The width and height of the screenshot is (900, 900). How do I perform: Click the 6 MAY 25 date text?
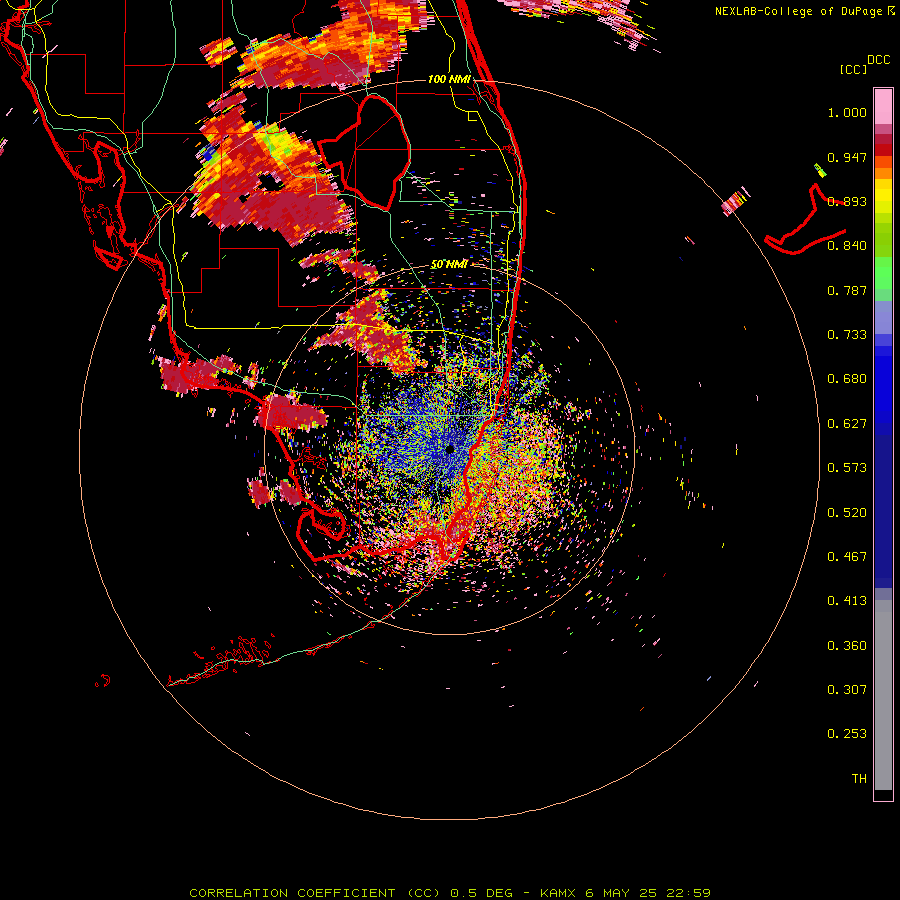coord(623,893)
